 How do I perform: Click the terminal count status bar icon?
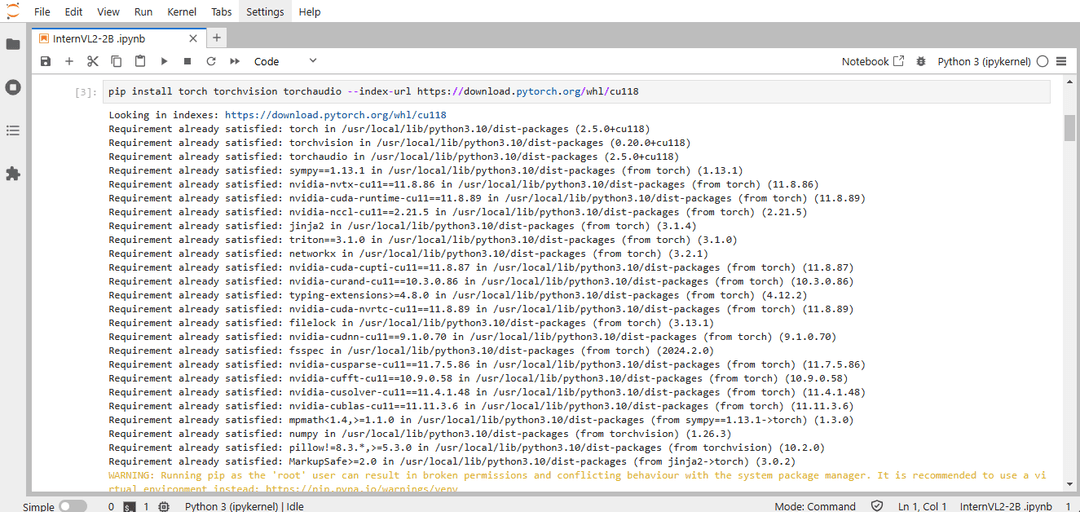click(x=128, y=506)
